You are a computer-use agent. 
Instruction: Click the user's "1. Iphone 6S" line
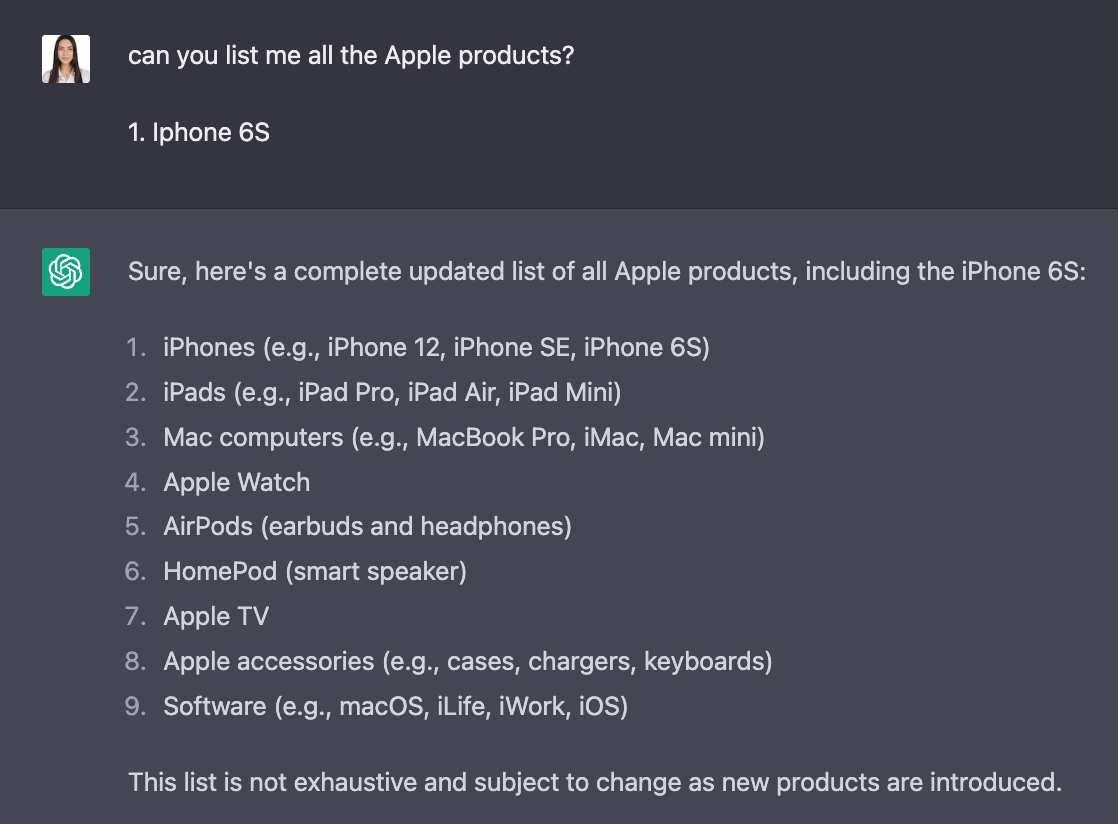point(199,133)
